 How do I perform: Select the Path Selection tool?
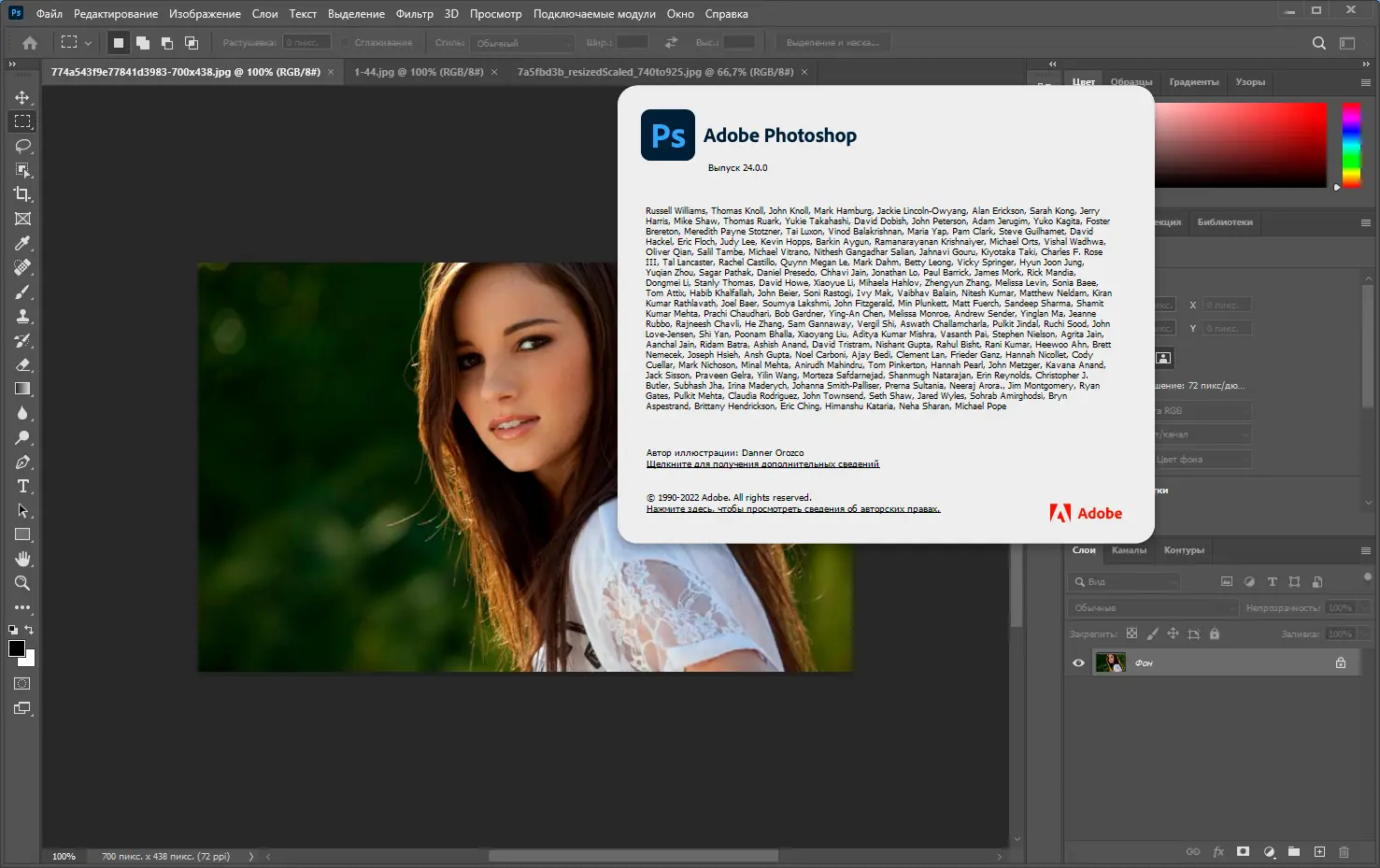click(x=22, y=510)
